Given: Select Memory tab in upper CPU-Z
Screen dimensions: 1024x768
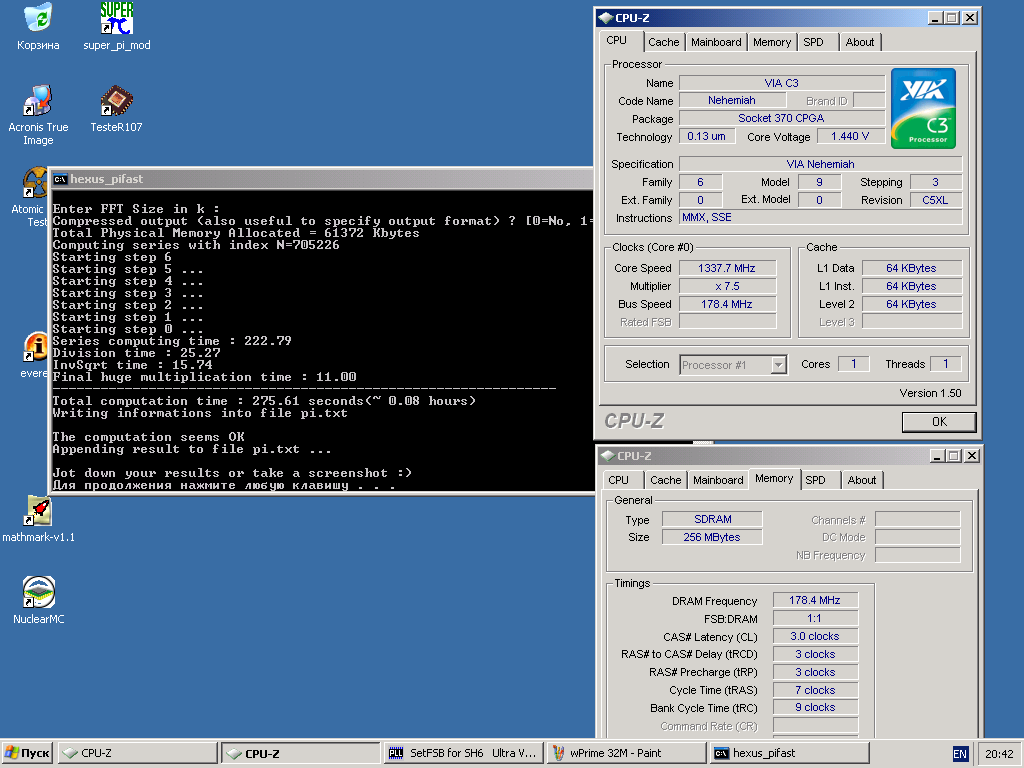Looking at the screenshot, I should (x=771, y=42).
